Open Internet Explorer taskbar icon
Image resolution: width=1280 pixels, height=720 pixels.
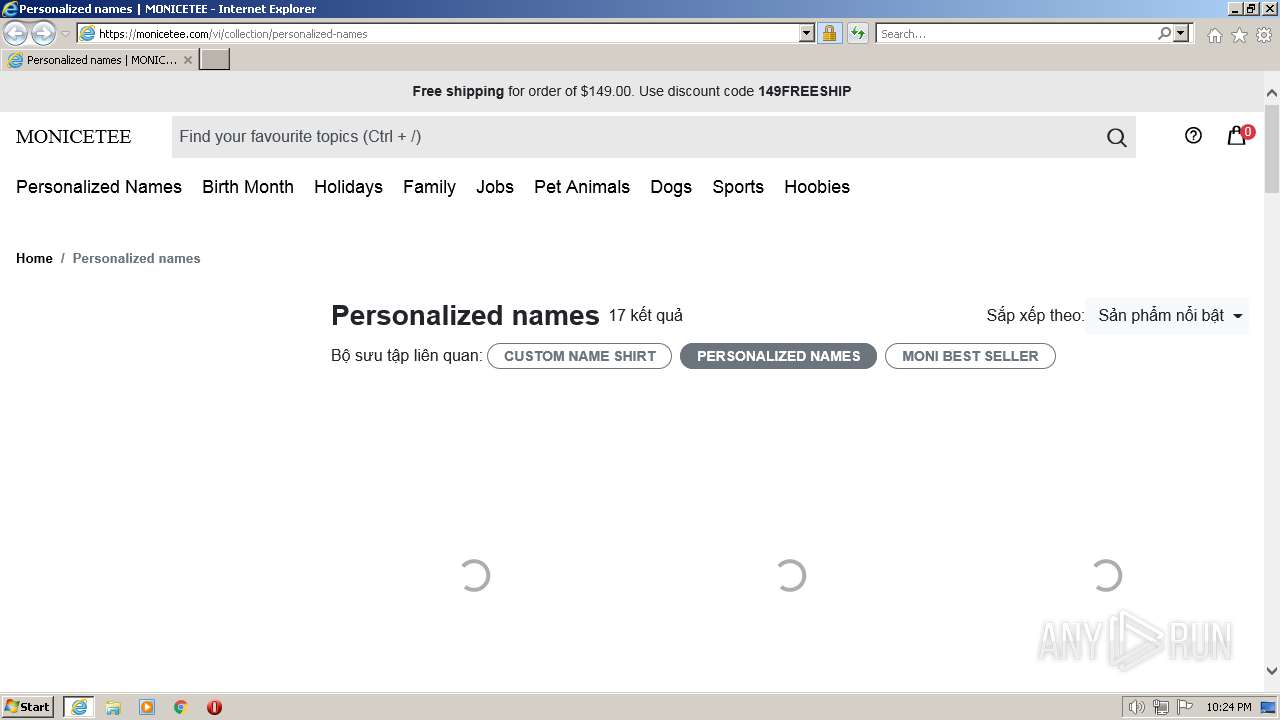tap(79, 707)
